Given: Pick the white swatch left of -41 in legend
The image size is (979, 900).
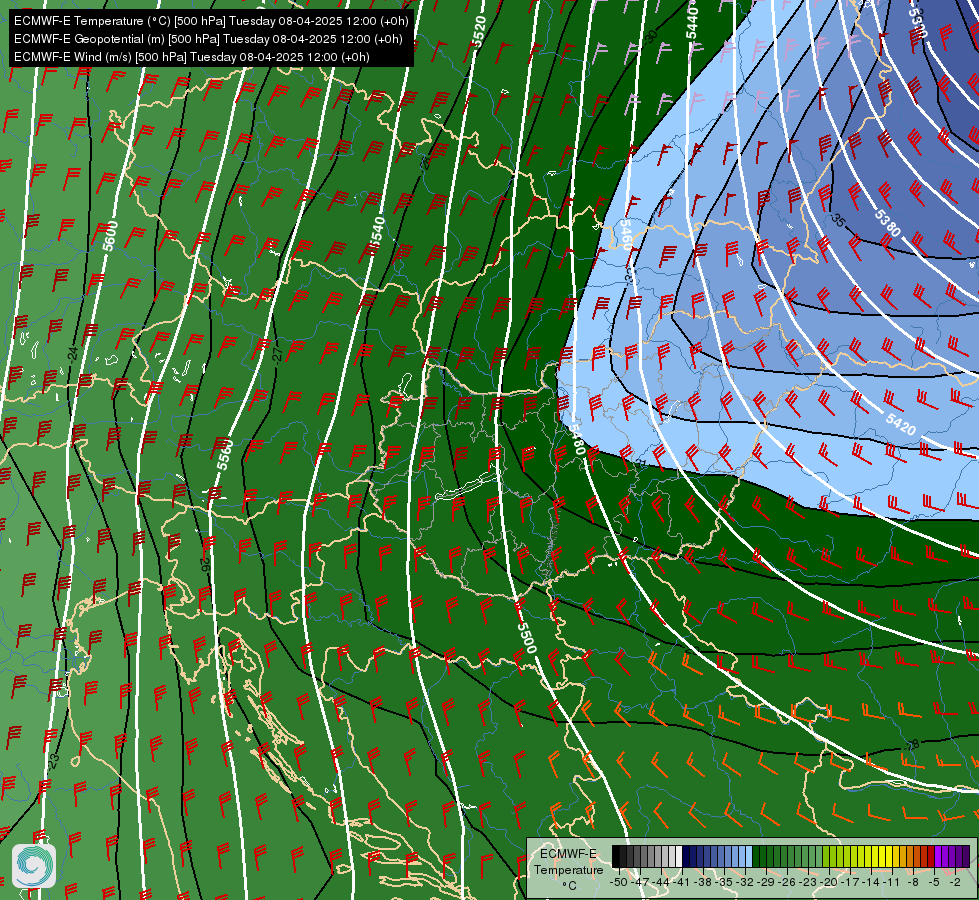Looking at the screenshot, I should 679,856.
